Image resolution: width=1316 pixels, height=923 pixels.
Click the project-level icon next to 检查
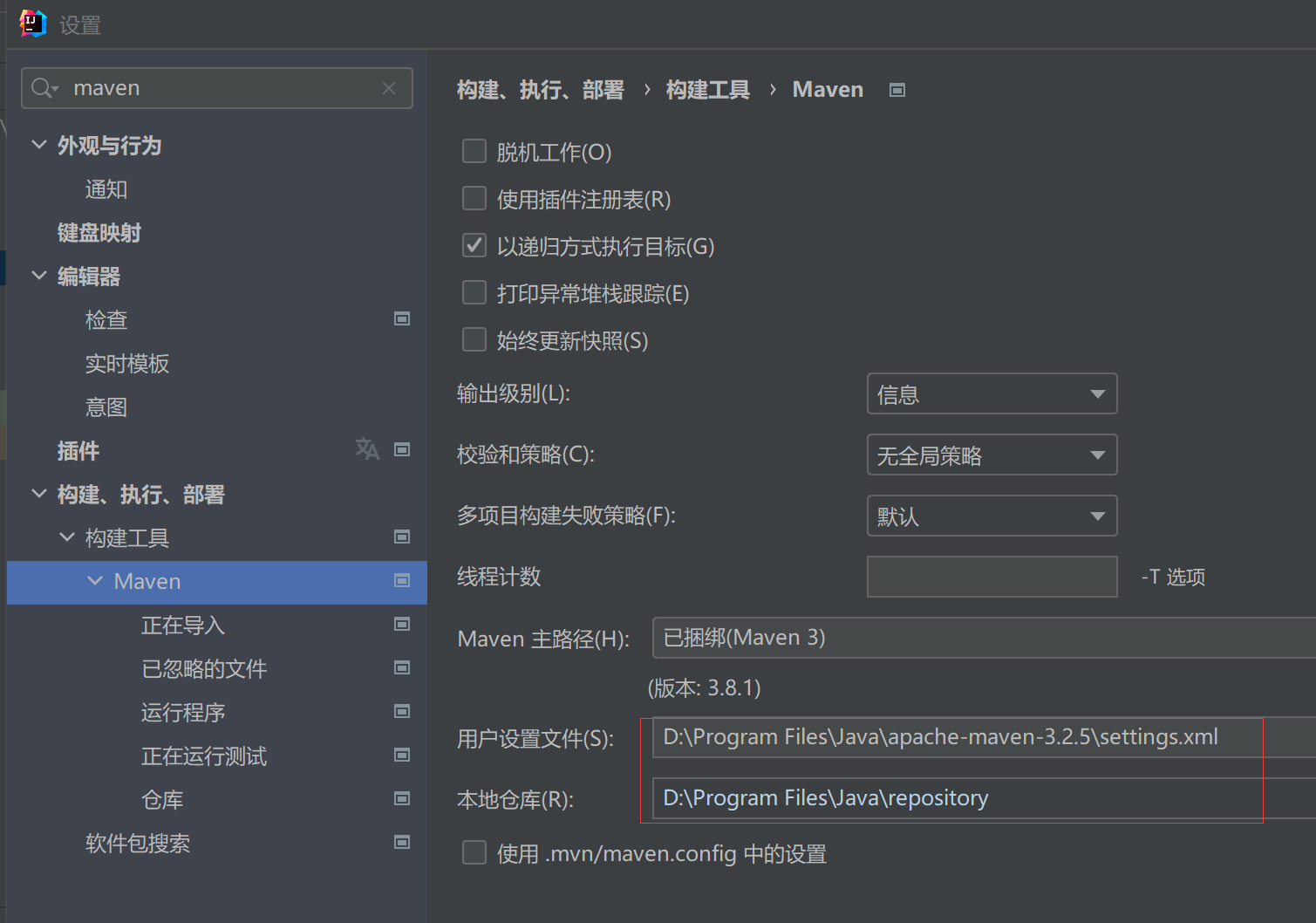(402, 318)
